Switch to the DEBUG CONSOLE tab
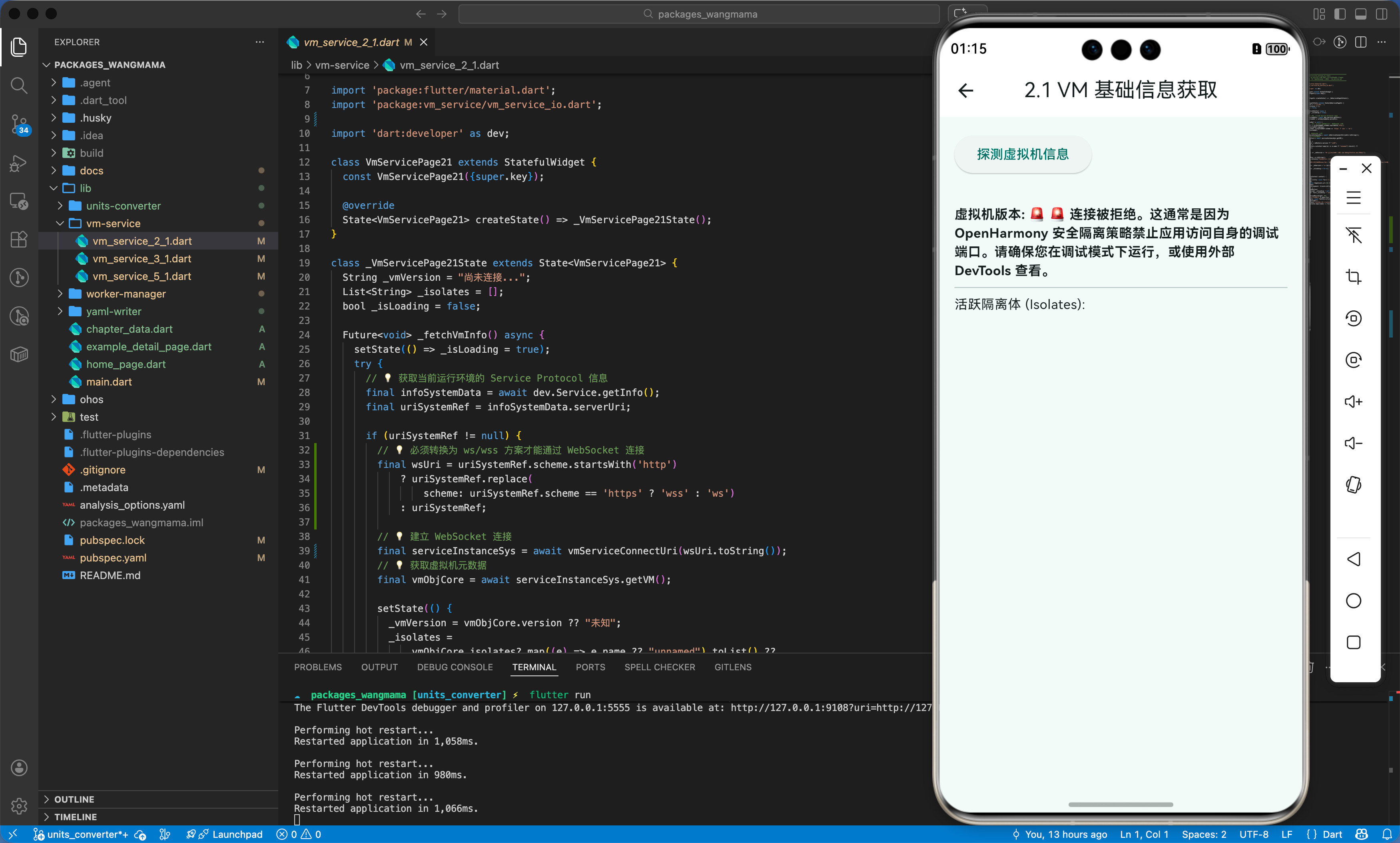The width and height of the screenshot is (1400, 843). pos(454,667)
